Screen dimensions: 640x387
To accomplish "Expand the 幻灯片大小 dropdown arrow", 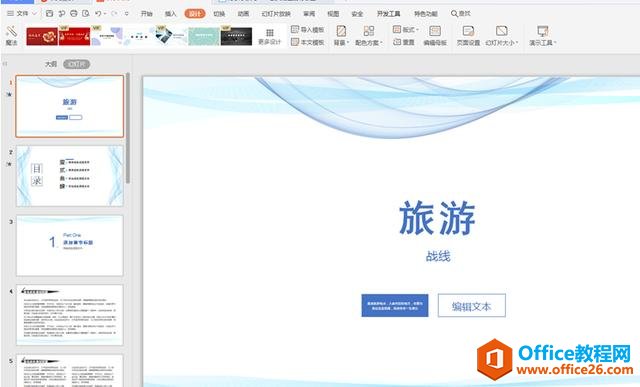I will (517, 43).
